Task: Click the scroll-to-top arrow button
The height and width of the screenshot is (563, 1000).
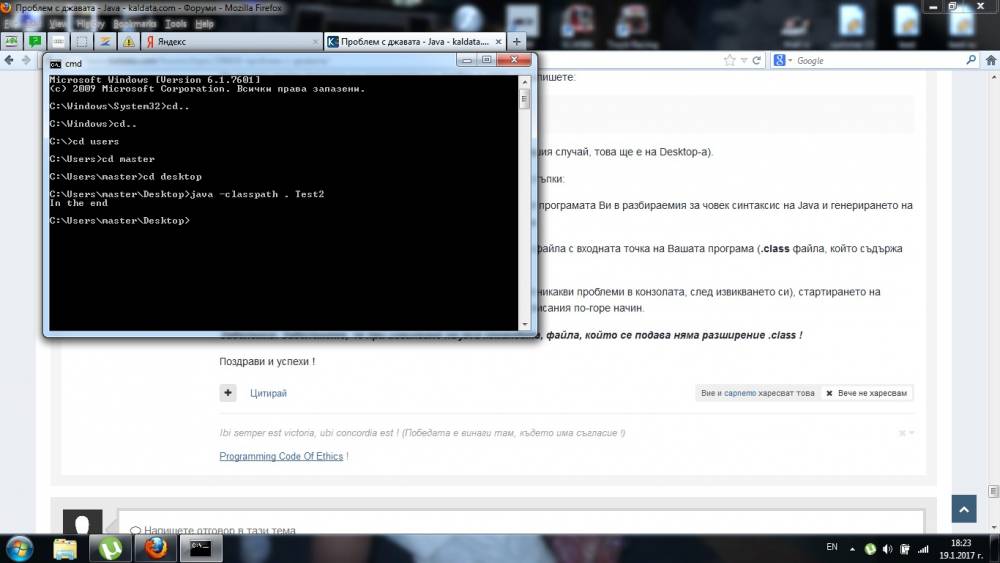Action: tap(964, 509)
